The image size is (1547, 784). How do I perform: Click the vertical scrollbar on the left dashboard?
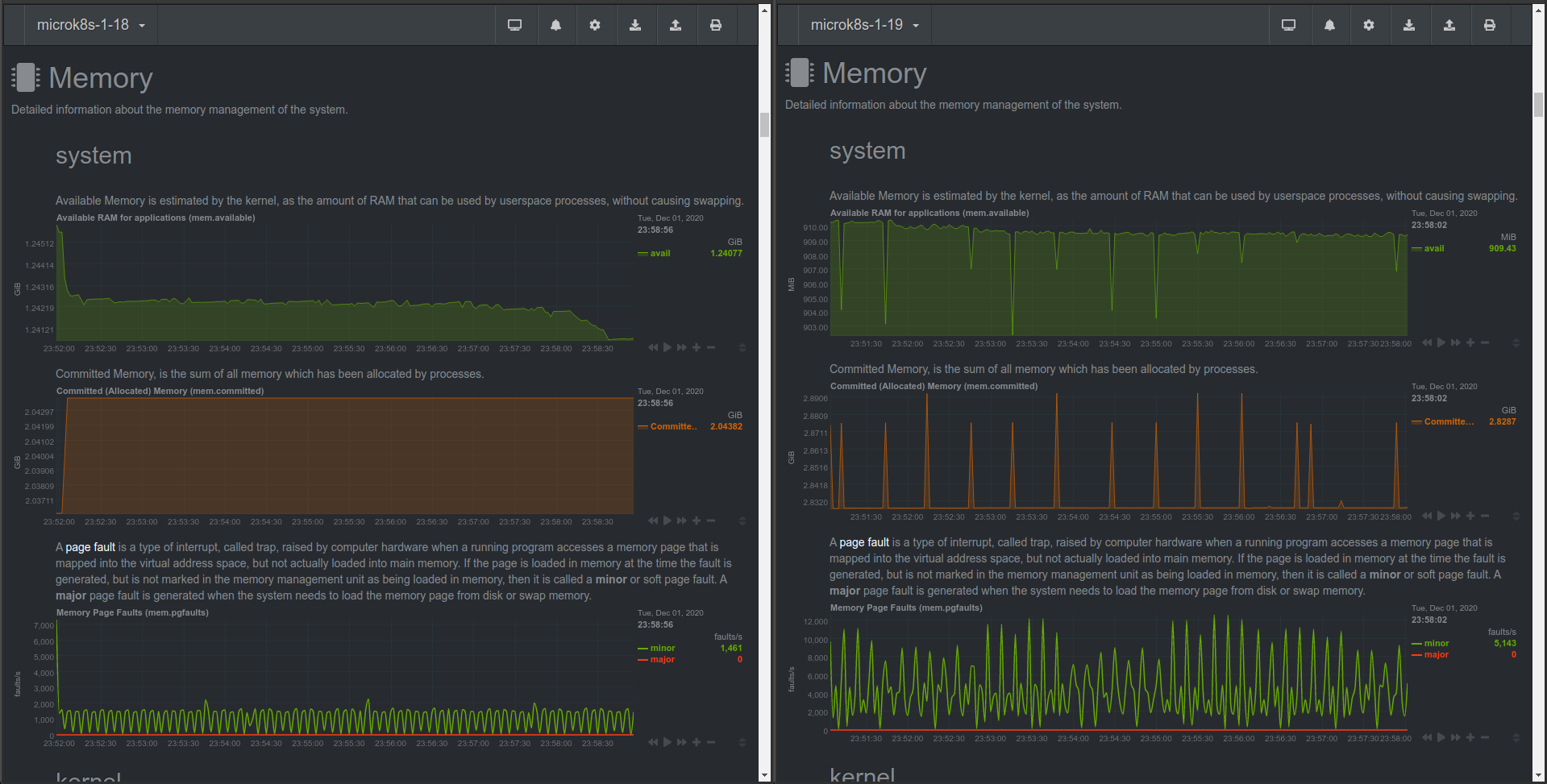tap(763, 125)
